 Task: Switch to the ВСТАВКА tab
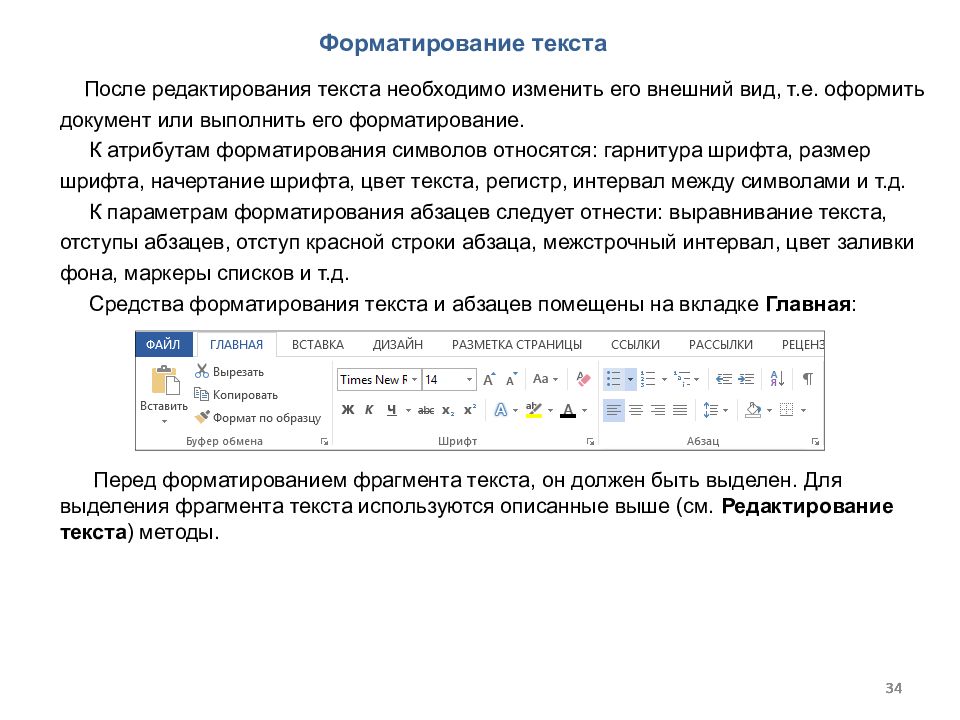coord(318,345)
